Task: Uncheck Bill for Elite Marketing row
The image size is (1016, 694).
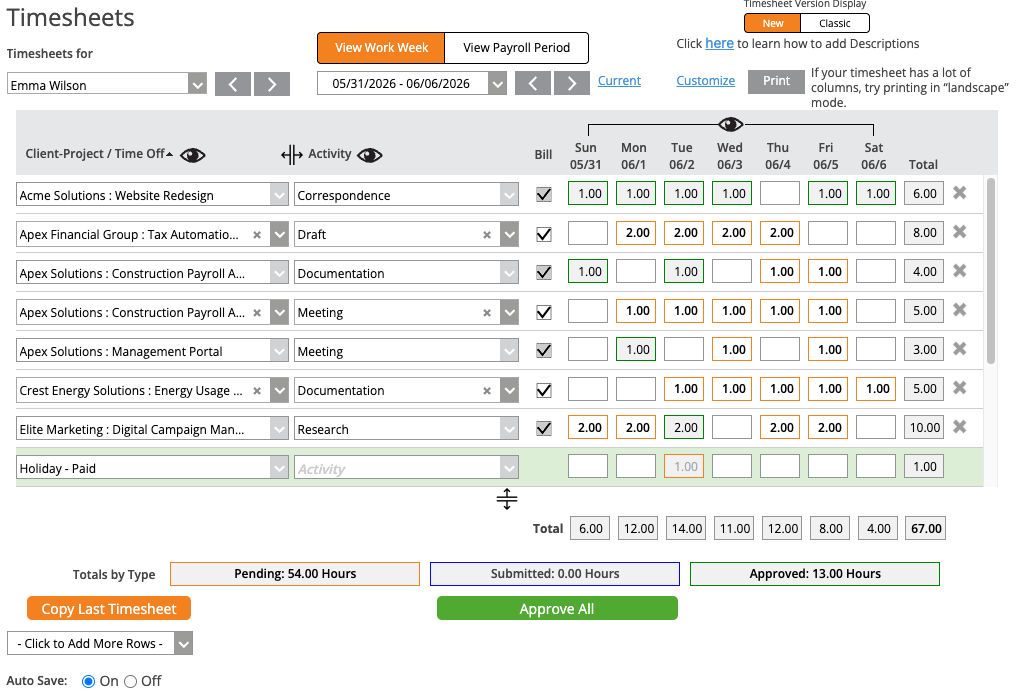Action: 544,428
